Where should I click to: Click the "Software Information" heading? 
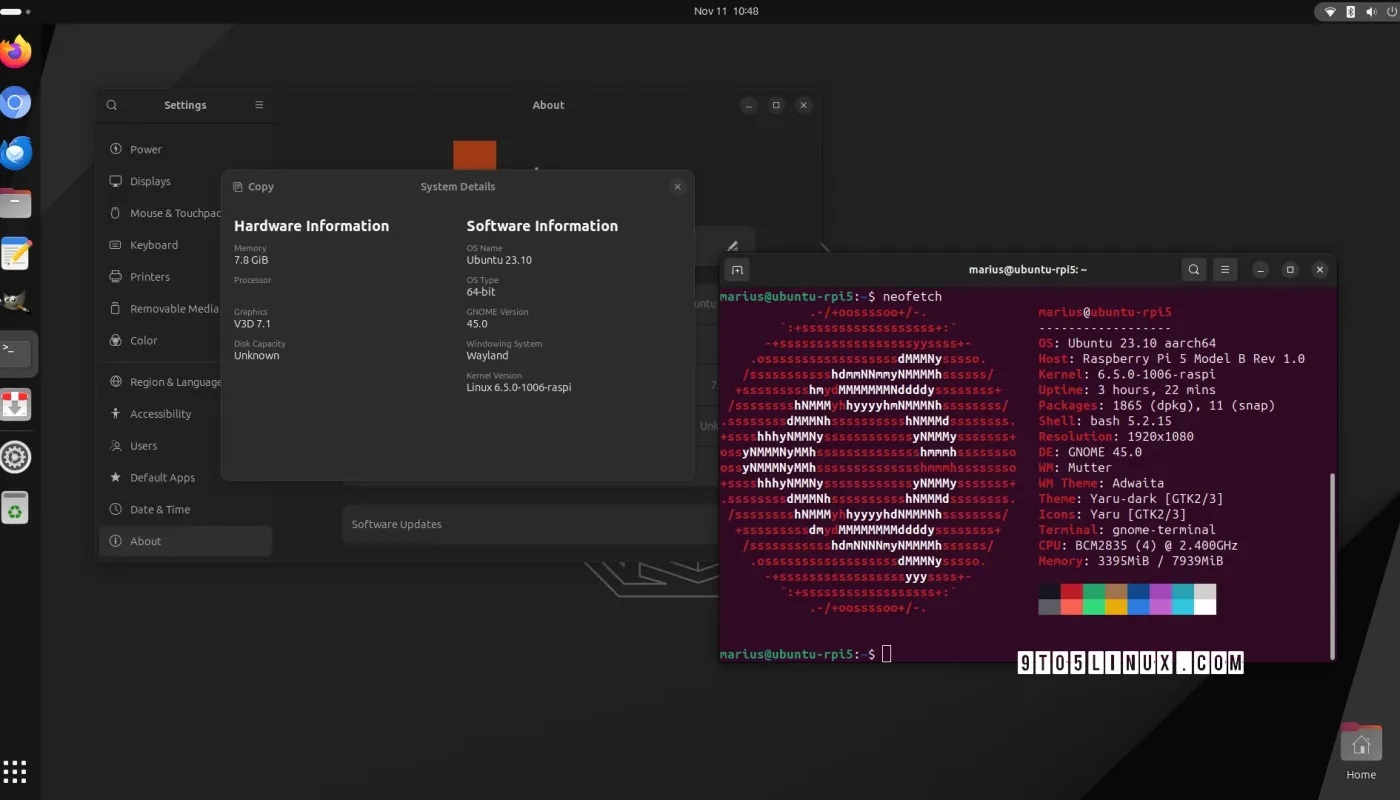pos(542,226)
